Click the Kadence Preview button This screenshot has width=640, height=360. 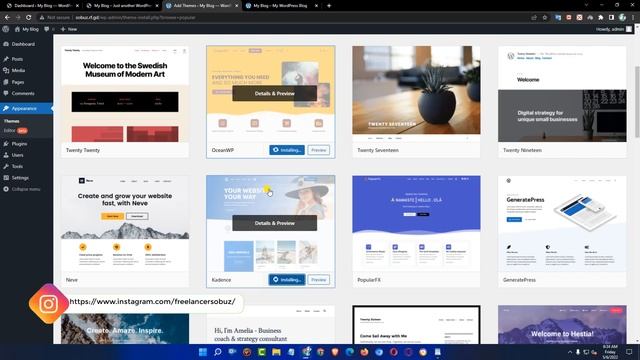pyautogui.click(x=319, y=280)
